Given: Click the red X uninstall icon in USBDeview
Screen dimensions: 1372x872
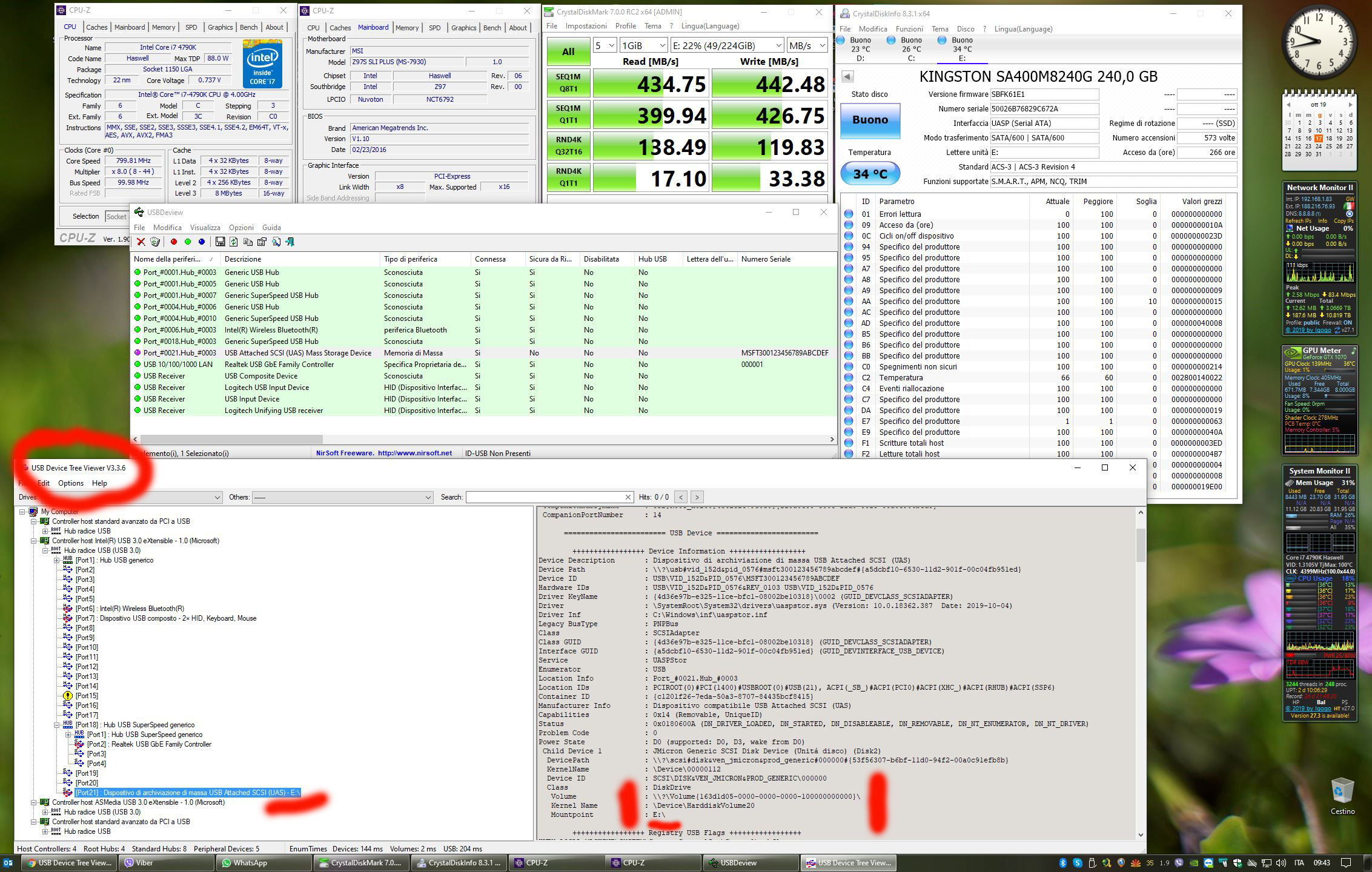Looking at the screenshot, I should (141, 242).
